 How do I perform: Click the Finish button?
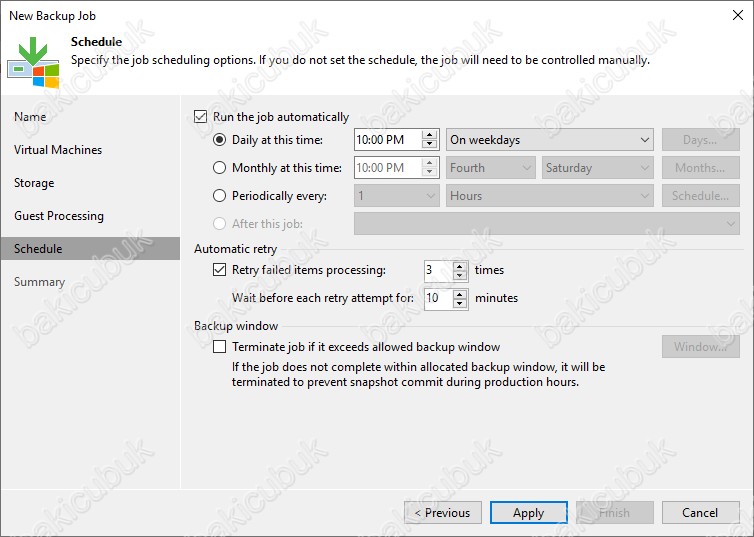(x=615, y=512)
